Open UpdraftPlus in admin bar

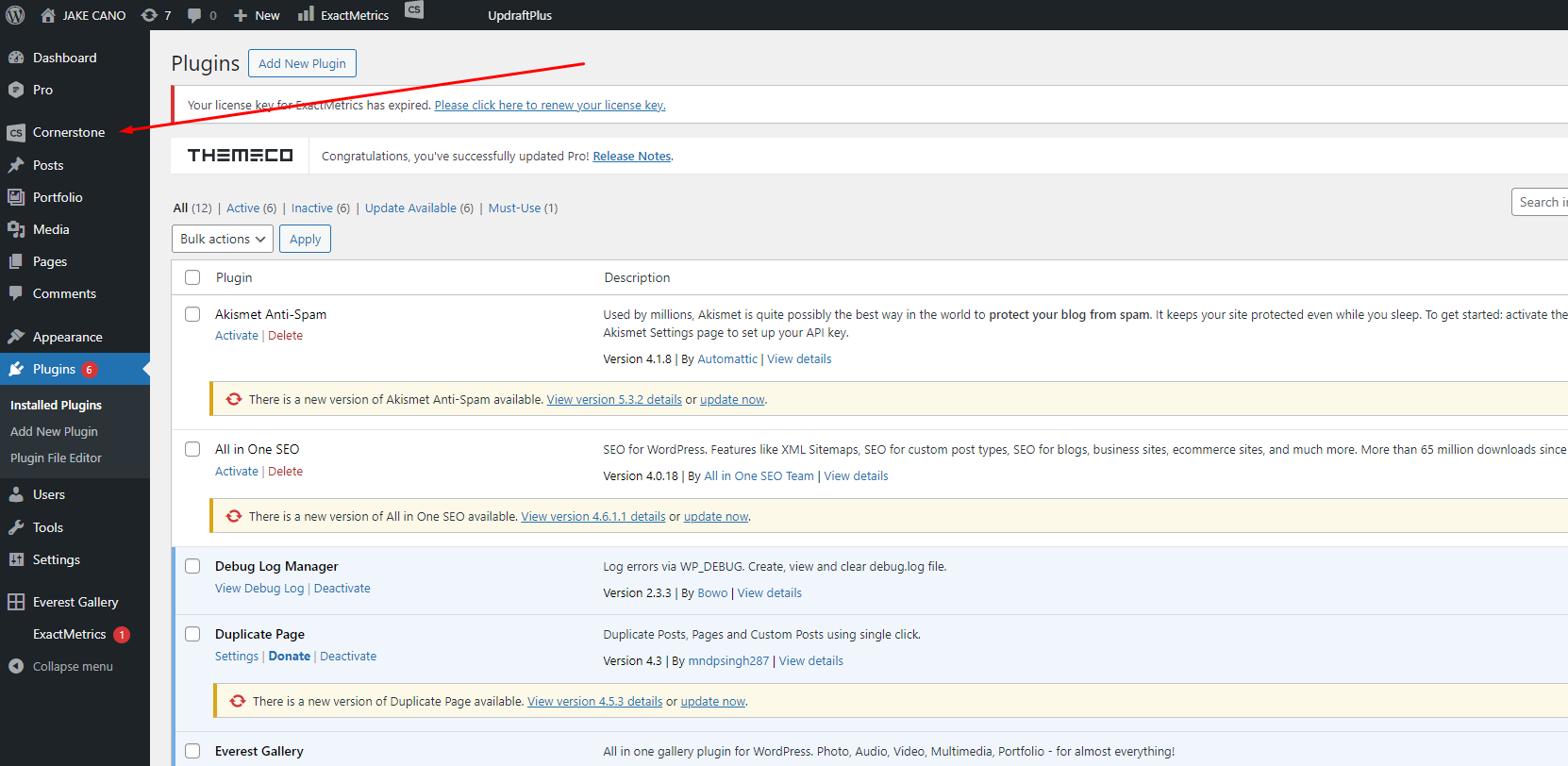click(520, 15)
